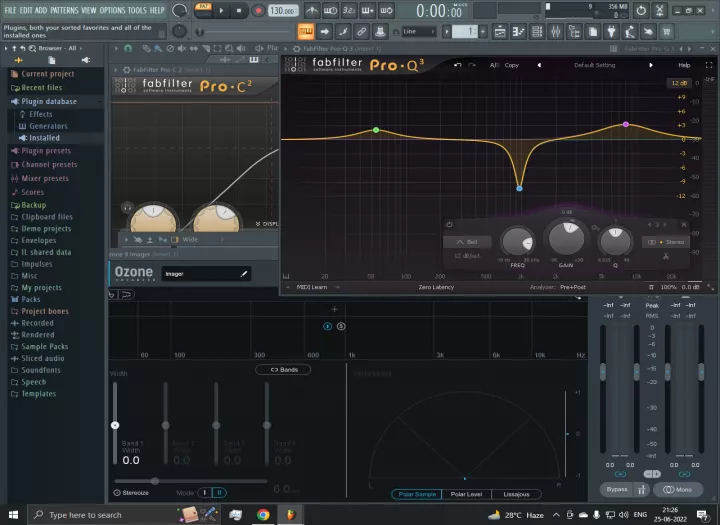Open the PATTERNS menu
720x525 pixels.
coord(64,10)
